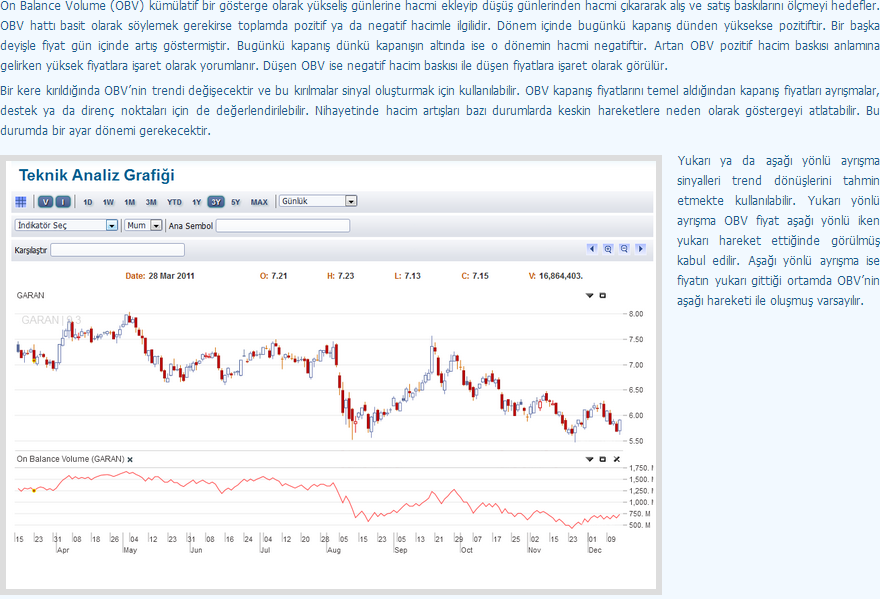Click the Ana Sembol input field

click(283, 226)
